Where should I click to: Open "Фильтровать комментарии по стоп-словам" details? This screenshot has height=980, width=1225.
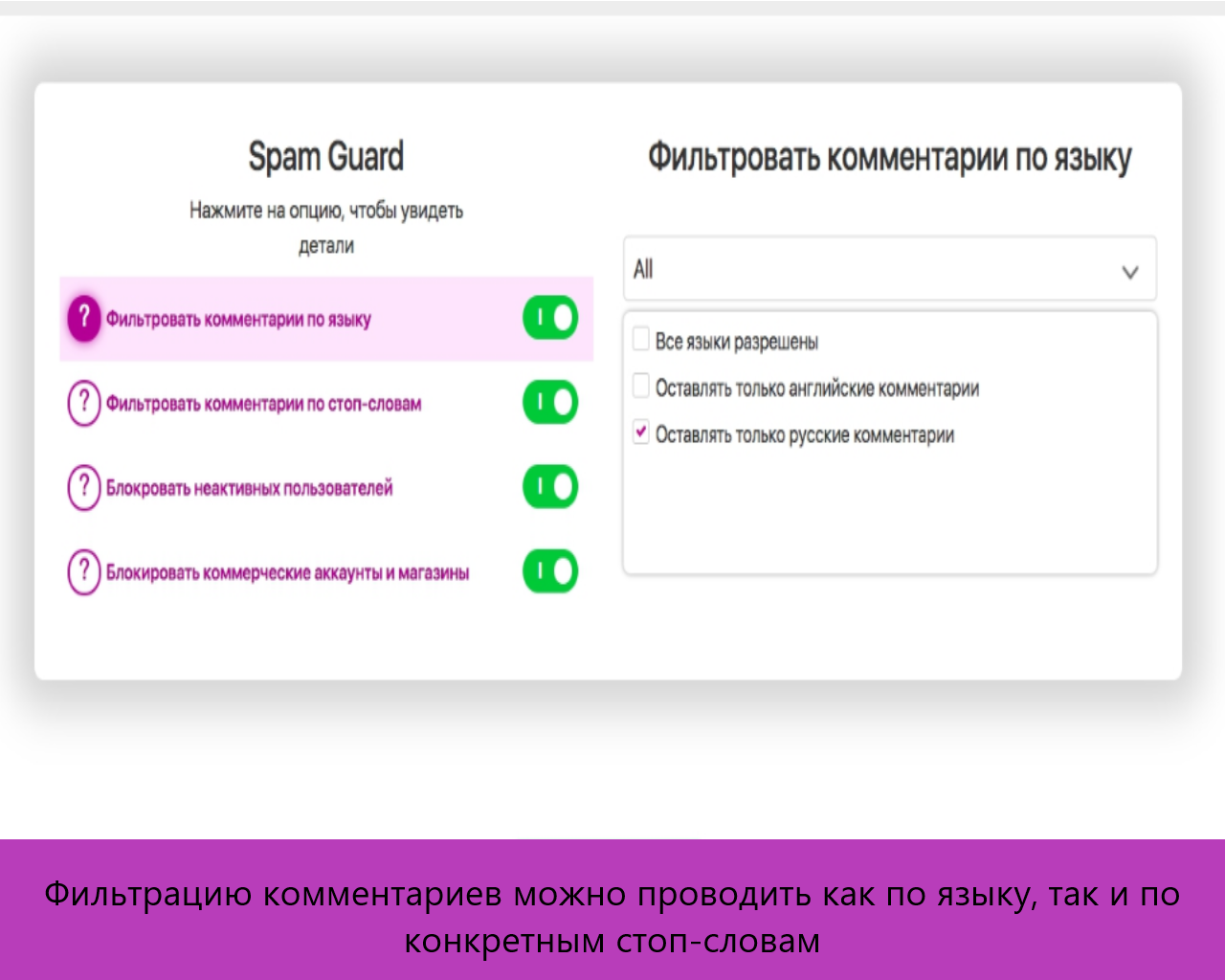[263, 404]
